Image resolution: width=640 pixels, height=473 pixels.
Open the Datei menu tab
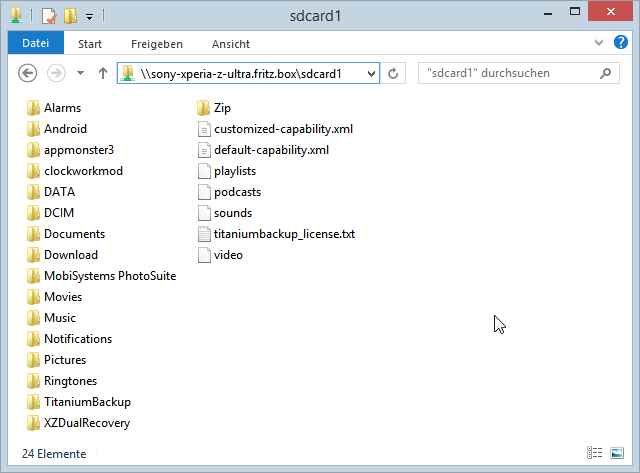click(x=36, y=43)
